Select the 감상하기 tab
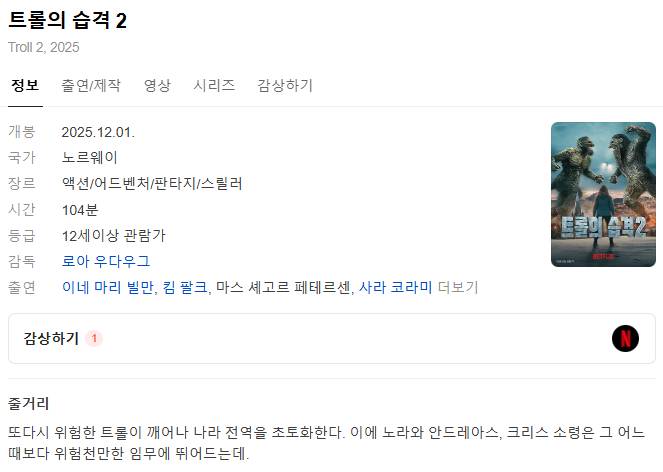This screenshot has width=663, height=472. (x=285, y=85)
